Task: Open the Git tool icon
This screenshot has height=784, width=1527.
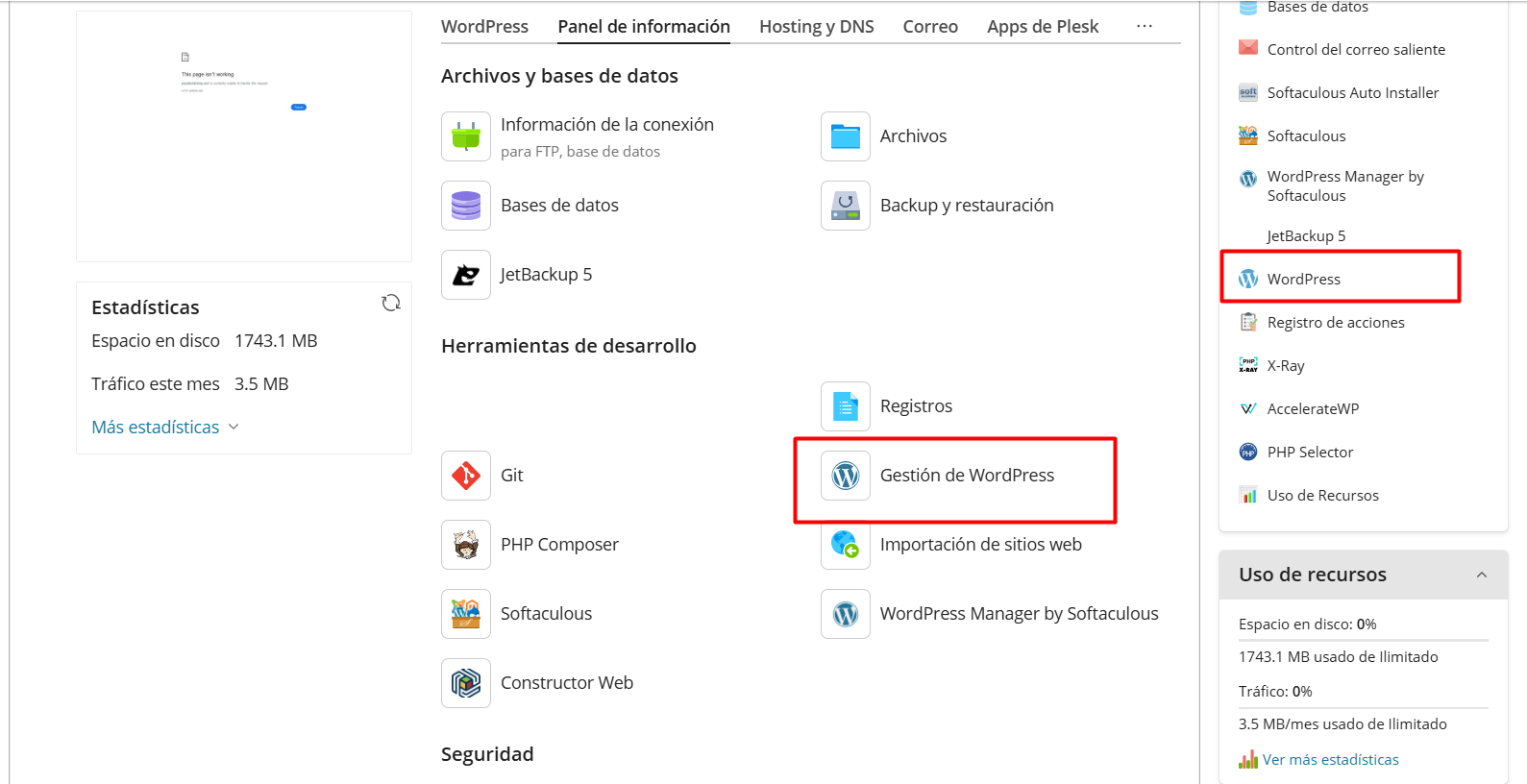Action: click(x=466, y=476)
